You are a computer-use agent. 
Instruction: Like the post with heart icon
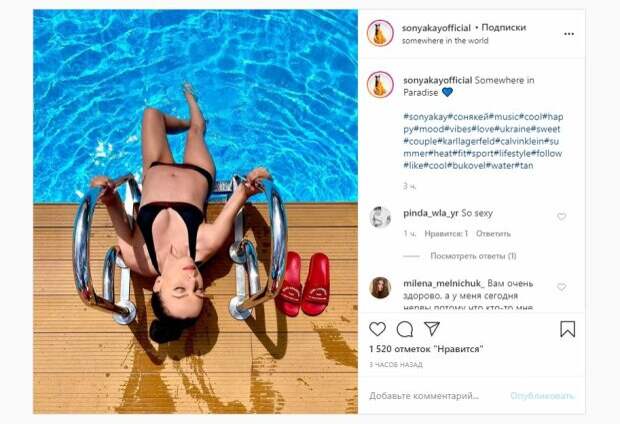coord(377,329)
